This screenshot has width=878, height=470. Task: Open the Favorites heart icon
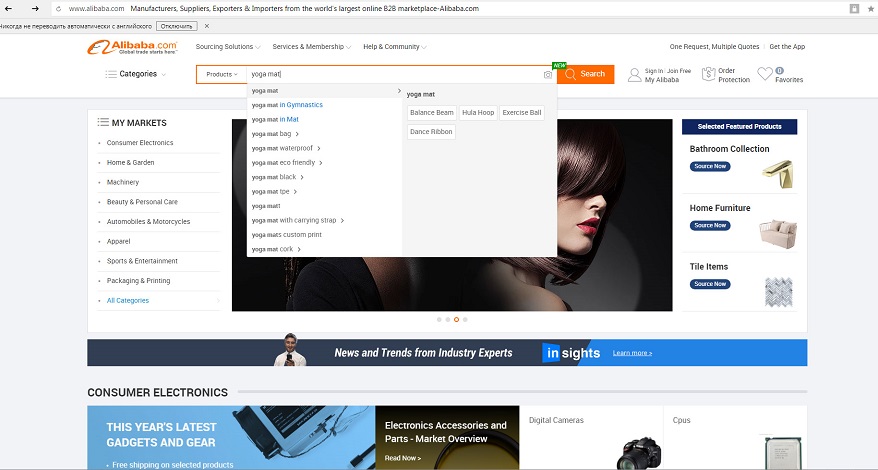pyautogui.click(x=765, y=74)
